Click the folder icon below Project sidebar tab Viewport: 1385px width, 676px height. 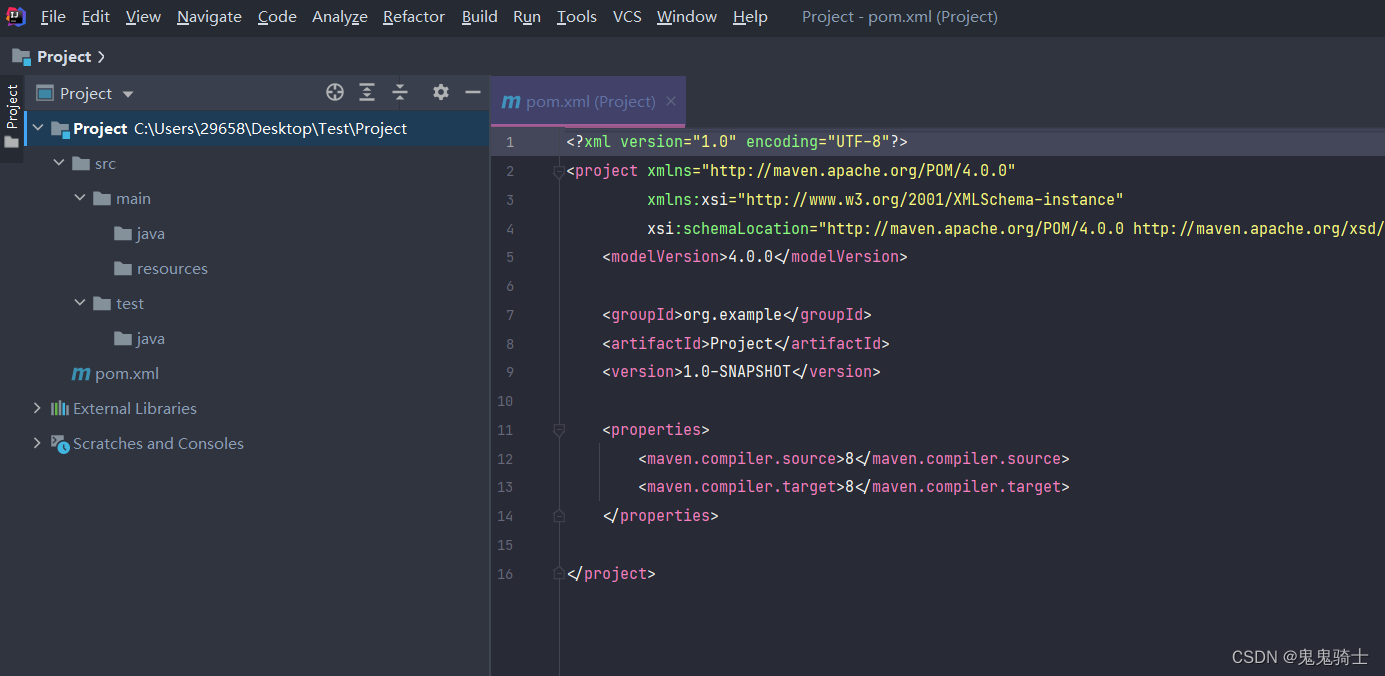pyautogui.click(x=12, y=142)
